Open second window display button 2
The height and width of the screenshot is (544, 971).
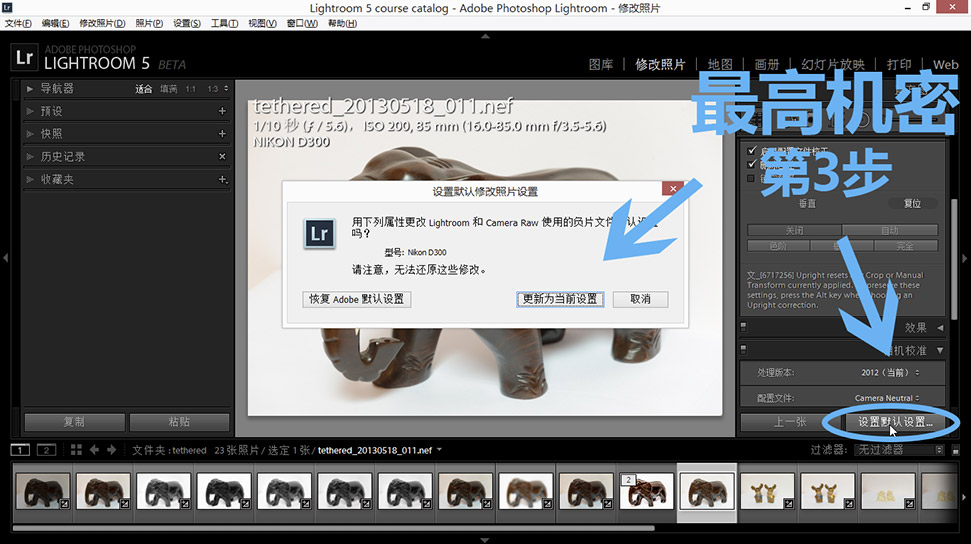[x=46, y=450]
